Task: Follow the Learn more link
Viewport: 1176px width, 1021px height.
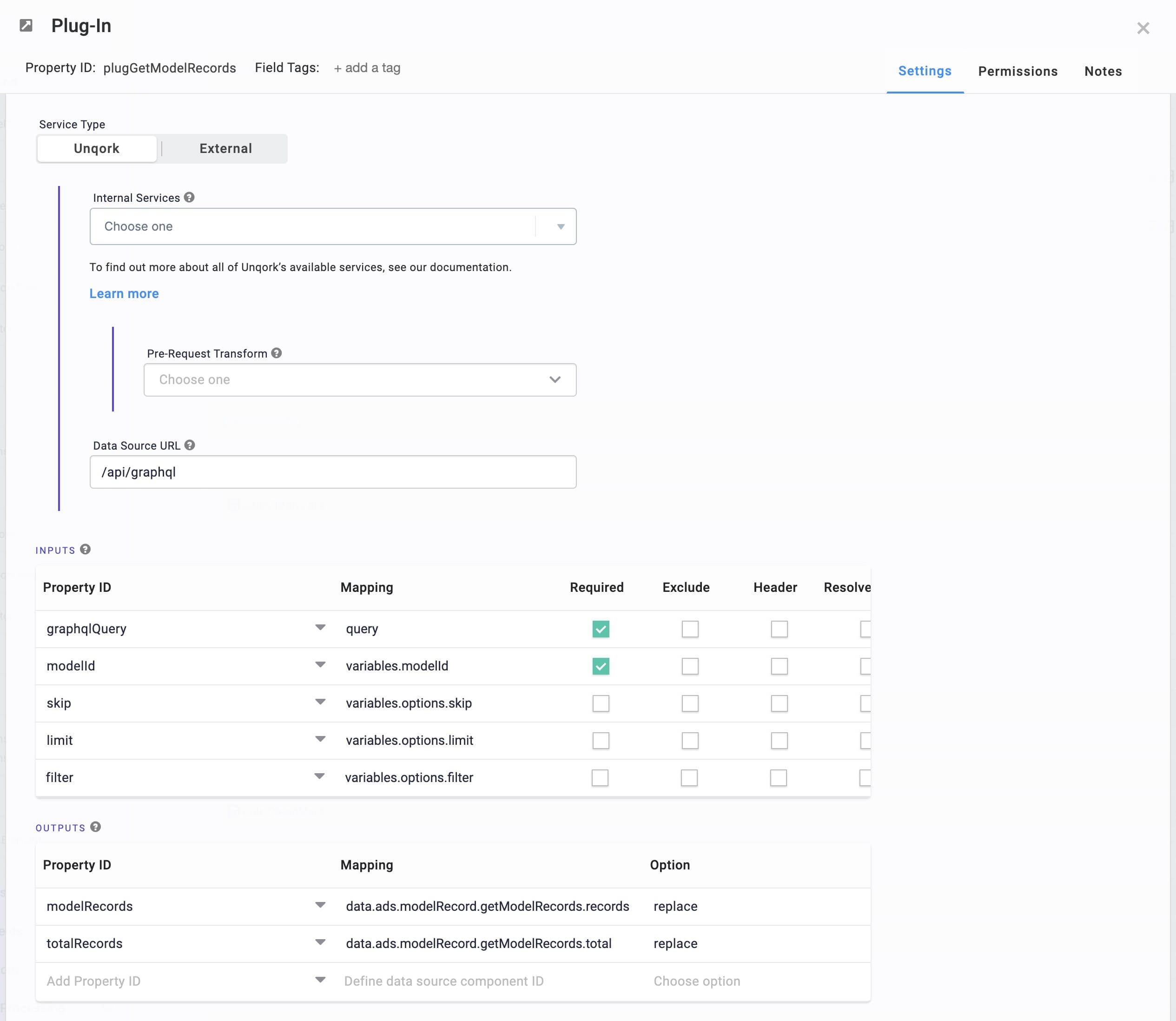Action: click(x=124, y=293)
